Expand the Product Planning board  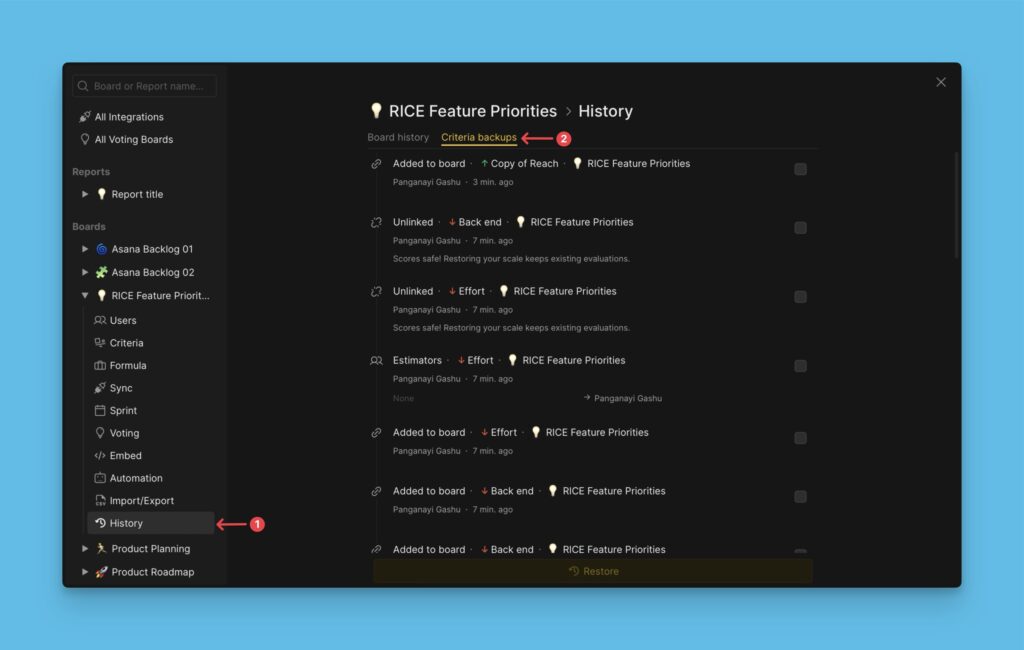point(85,549)
